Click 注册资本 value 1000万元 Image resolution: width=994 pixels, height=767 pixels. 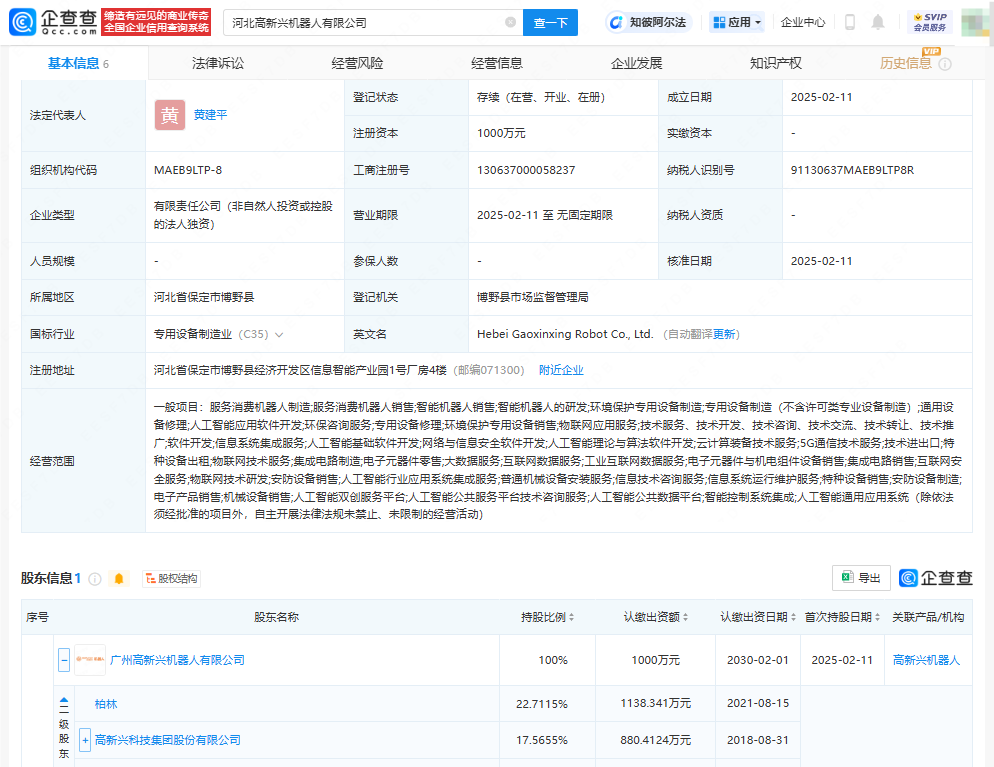click(x=501, y=133)
